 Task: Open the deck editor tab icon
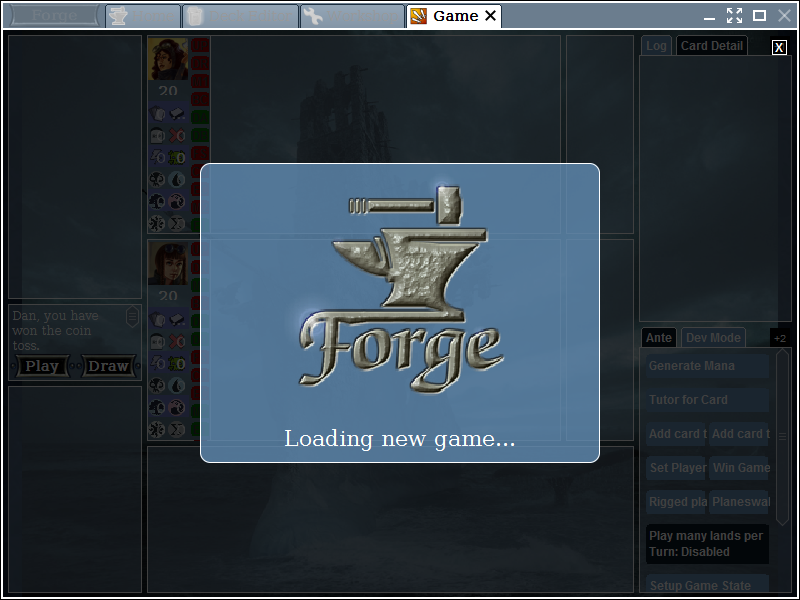(240, 16)
